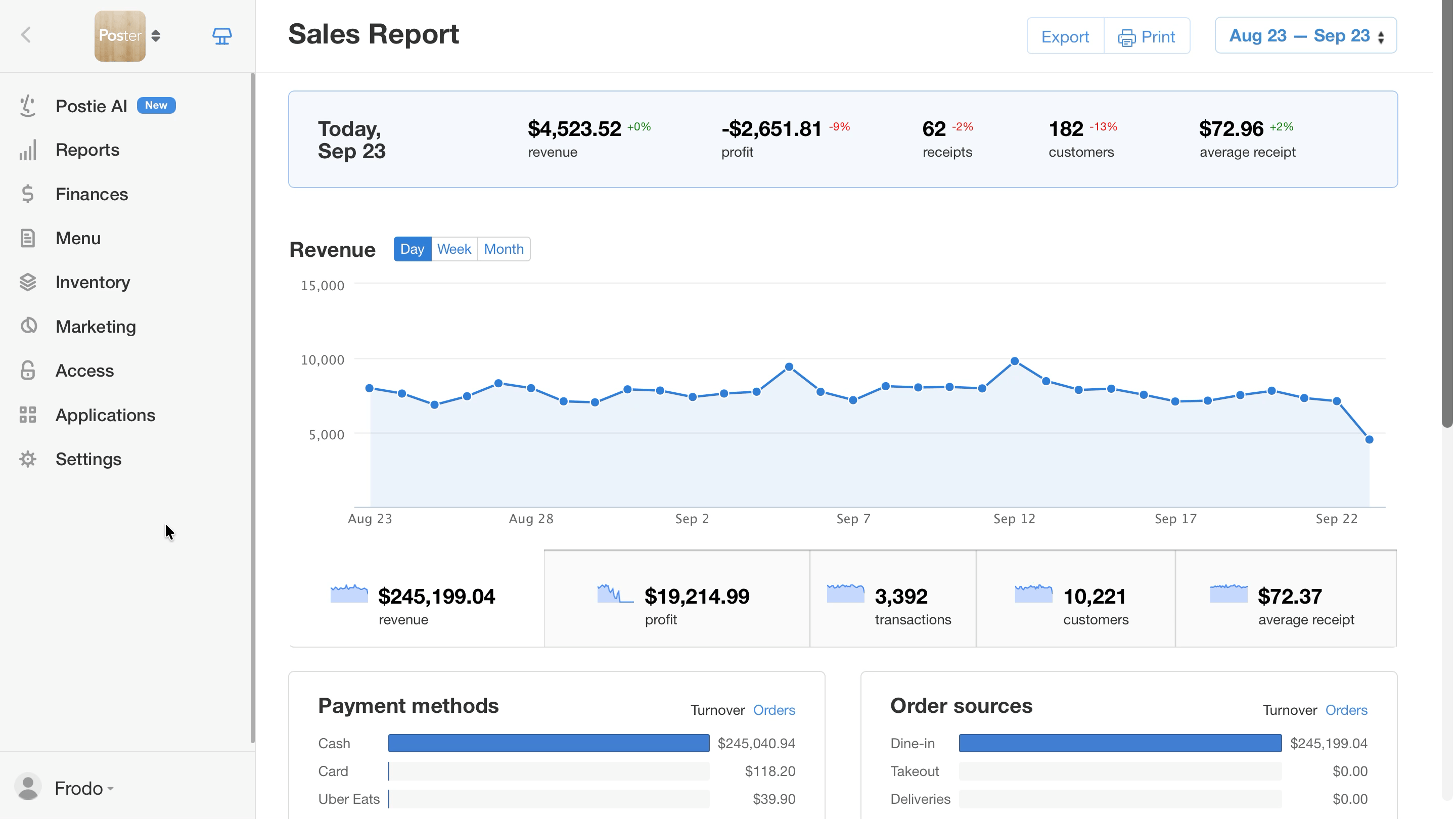The height and width of the screenshot is (819, 1456).
Task: Open the POS terminal store icon
Action: point(221,36)
